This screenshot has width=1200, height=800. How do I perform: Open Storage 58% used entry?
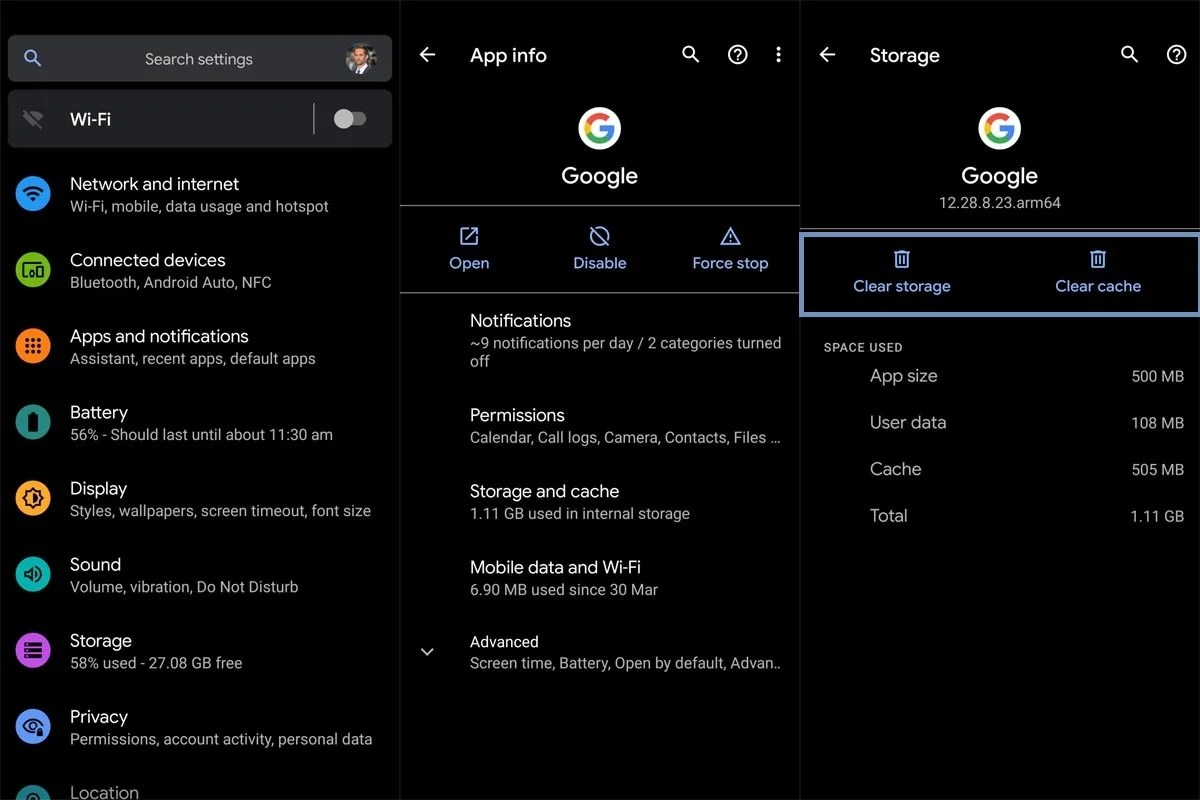coord(200,651)
